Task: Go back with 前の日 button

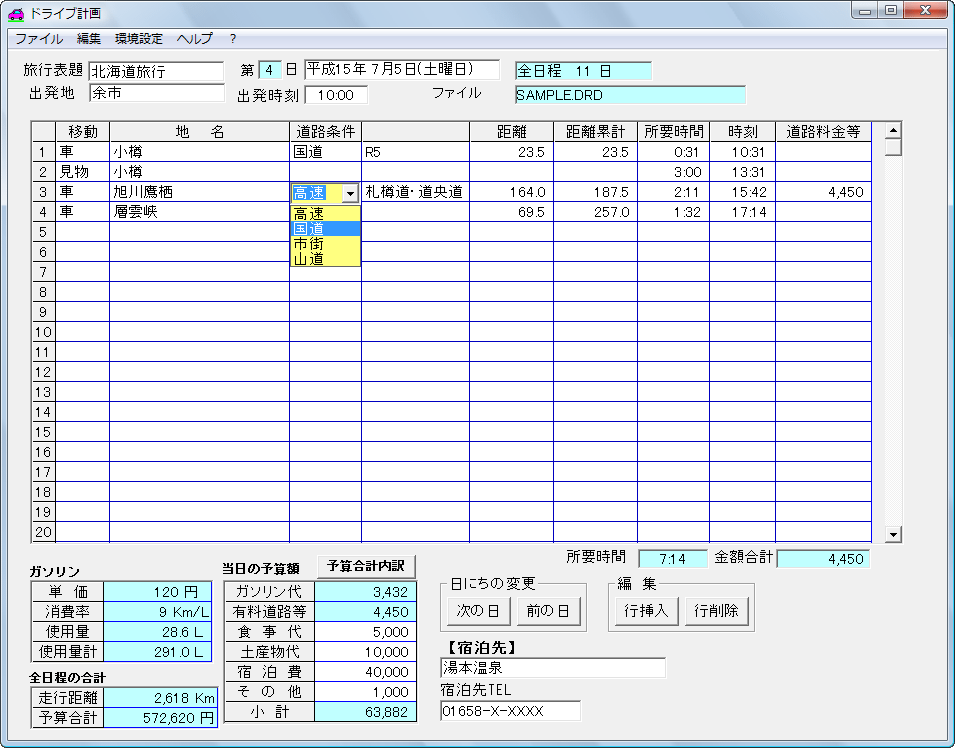Action: click(549, 611)
